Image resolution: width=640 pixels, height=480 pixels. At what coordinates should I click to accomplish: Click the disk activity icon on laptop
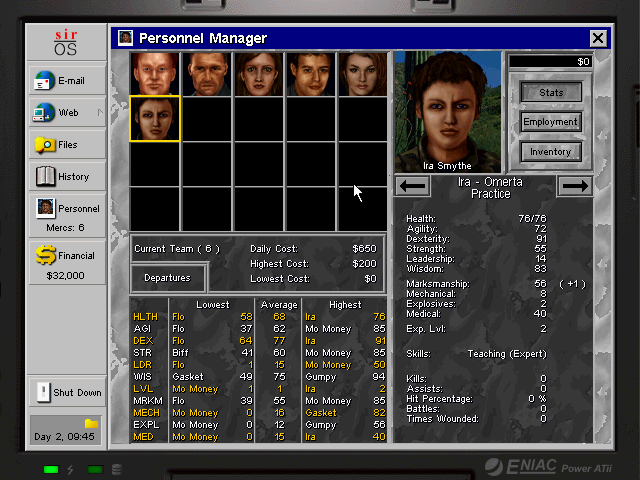pyautogui.click(x=117, y=469)
